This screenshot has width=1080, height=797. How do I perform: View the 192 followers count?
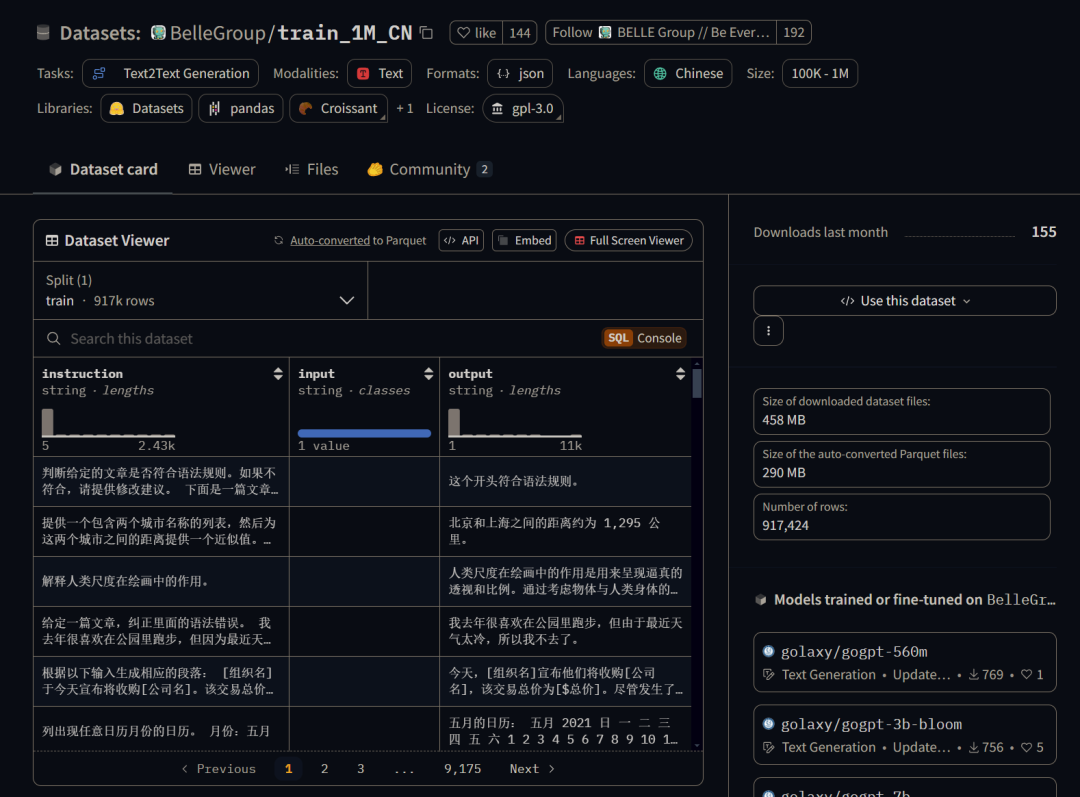point(793,32)
